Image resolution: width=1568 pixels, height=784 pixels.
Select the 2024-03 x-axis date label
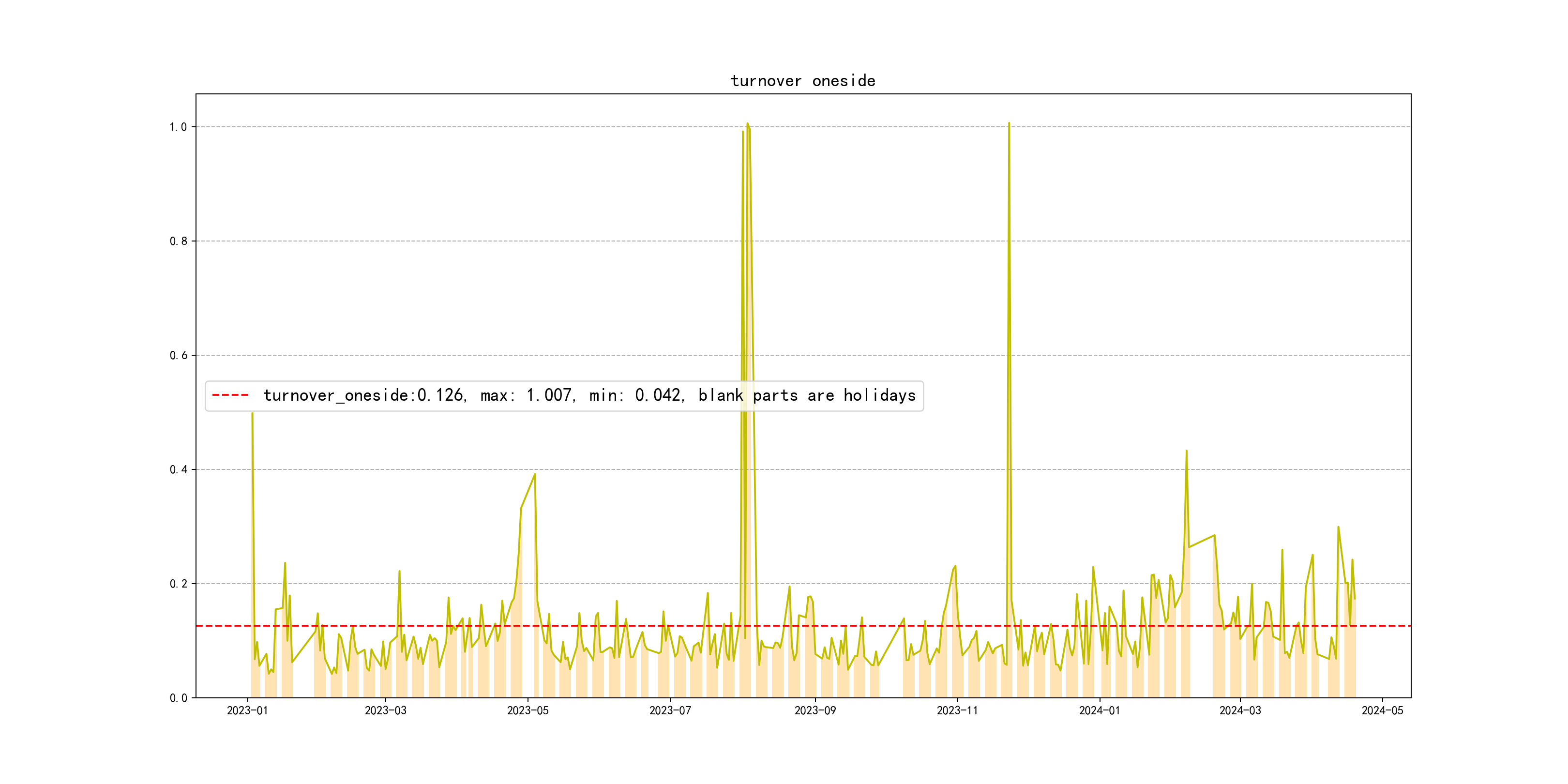pyautogui.click(x=1240, y=710)
